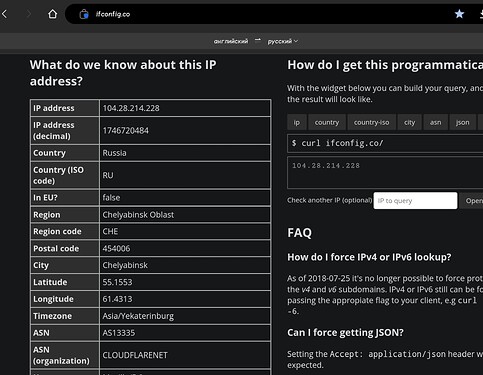Click the 104.28.214.228 result output box
483x375 pixels.
click(x=385, y=173)
